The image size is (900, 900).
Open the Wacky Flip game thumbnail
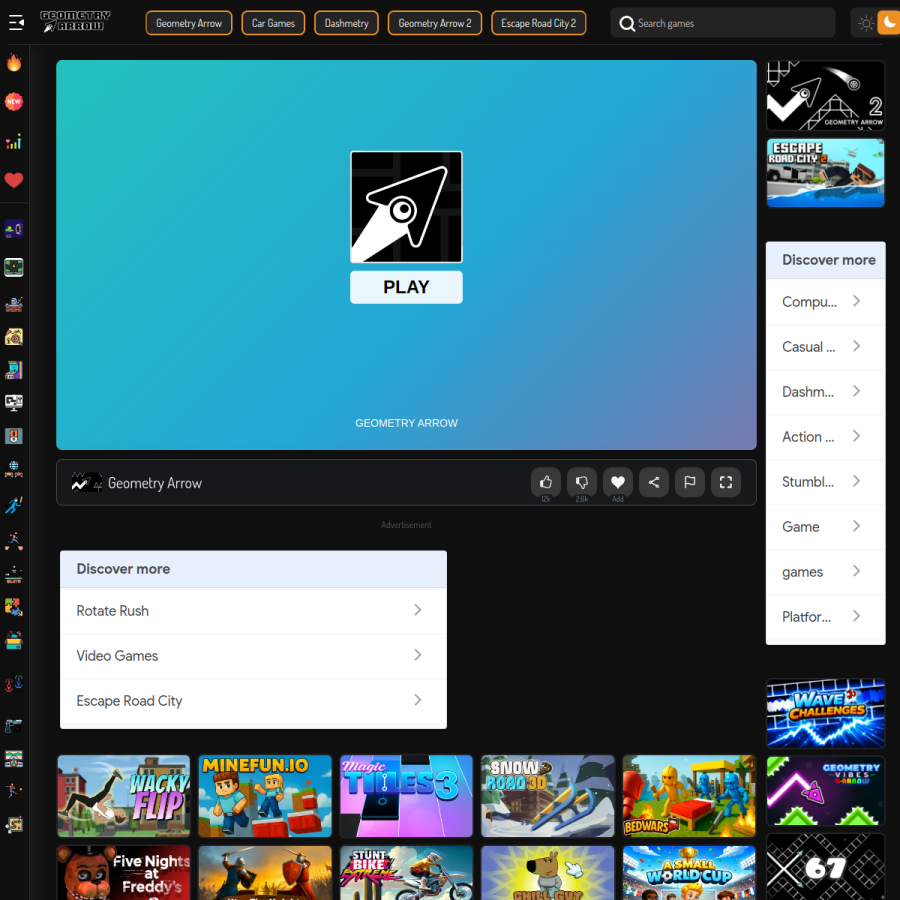[x=123, y=796]
